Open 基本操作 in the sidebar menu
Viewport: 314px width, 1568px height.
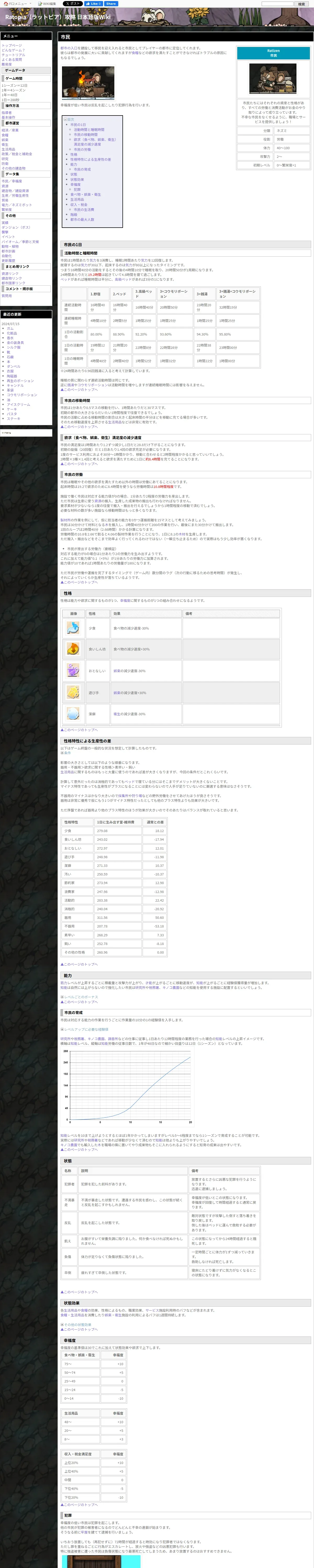point(9,118)
